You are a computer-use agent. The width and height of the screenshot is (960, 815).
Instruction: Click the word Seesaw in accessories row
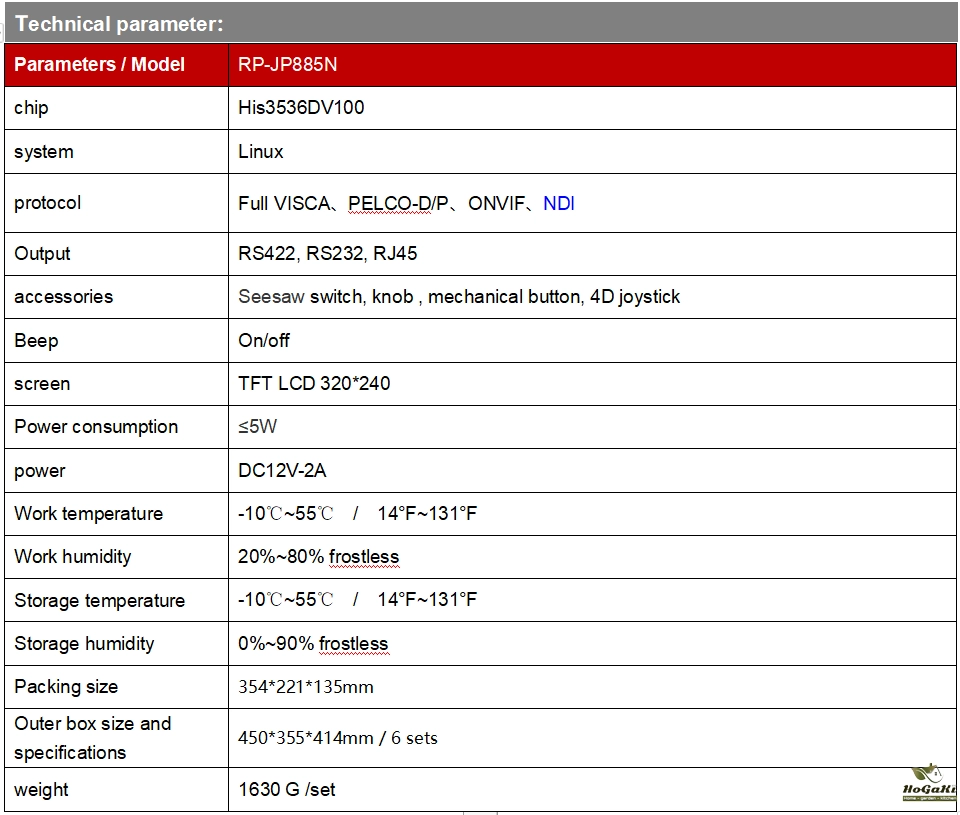coord(271,297)
